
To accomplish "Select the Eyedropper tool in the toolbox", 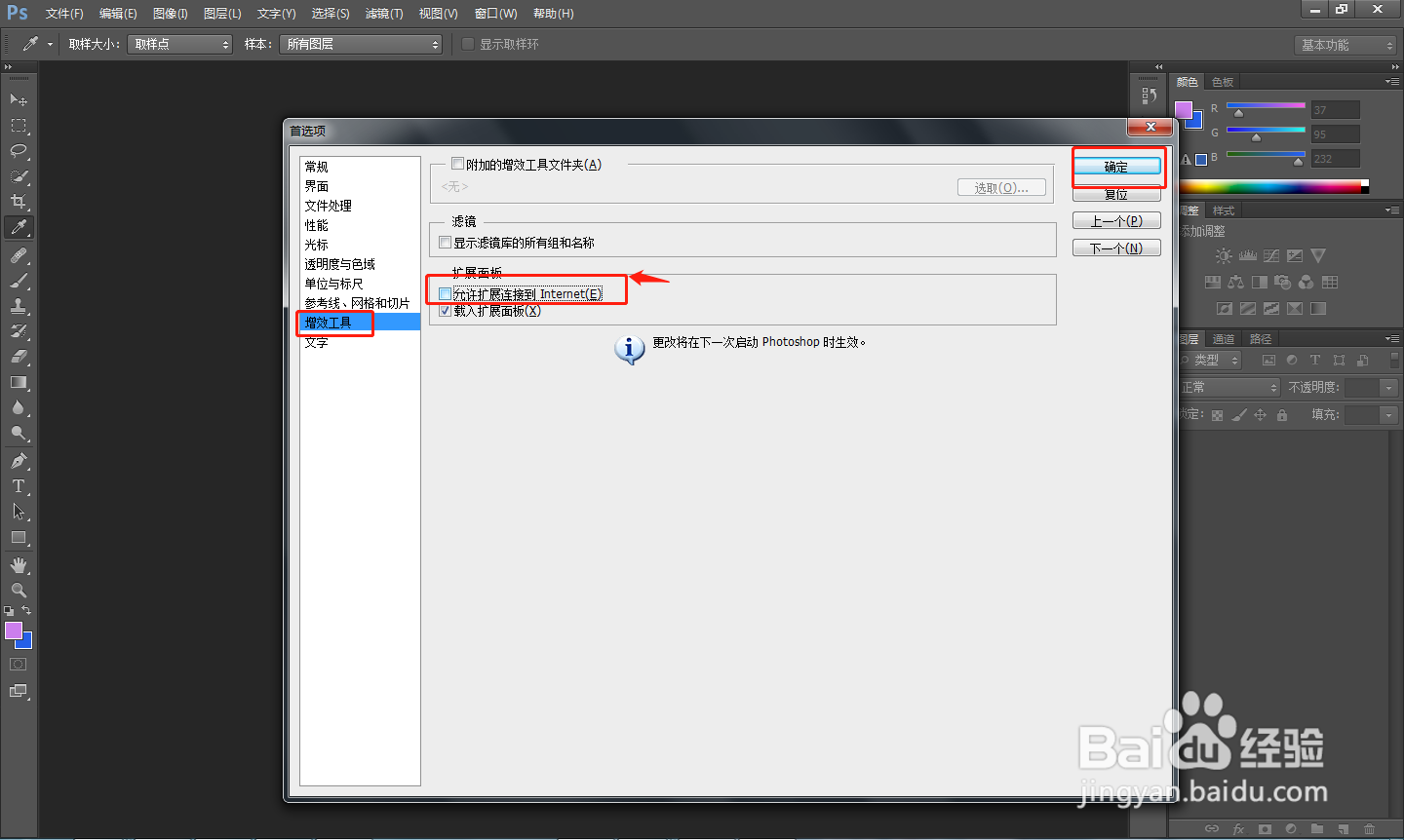I will [x=19, y=227].
